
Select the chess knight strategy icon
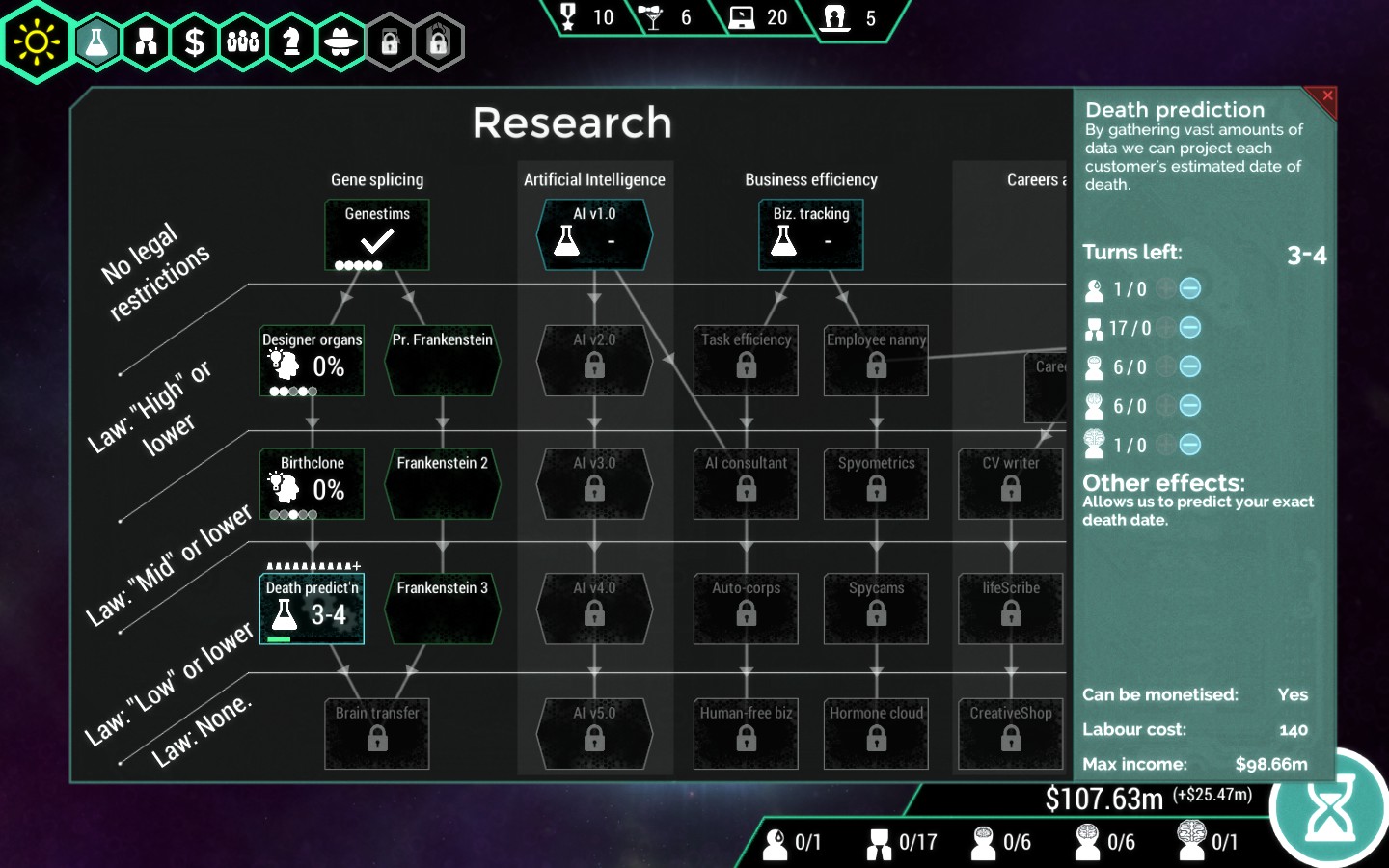(291, 42)
